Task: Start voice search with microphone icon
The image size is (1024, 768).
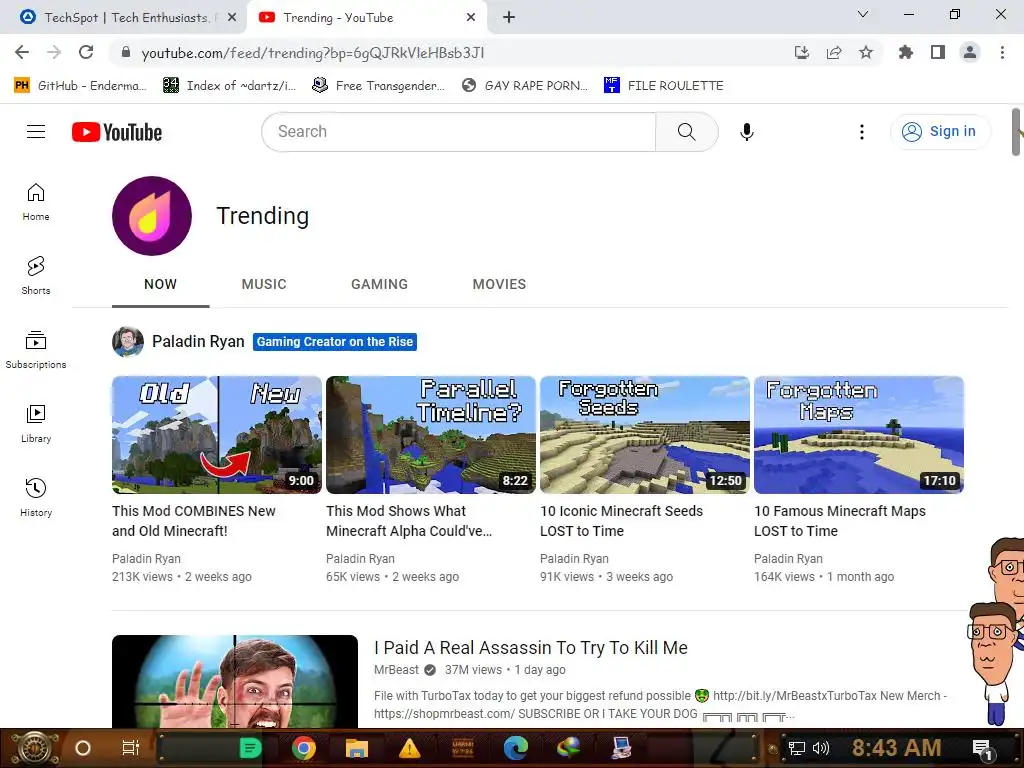Action: (746, 132)
